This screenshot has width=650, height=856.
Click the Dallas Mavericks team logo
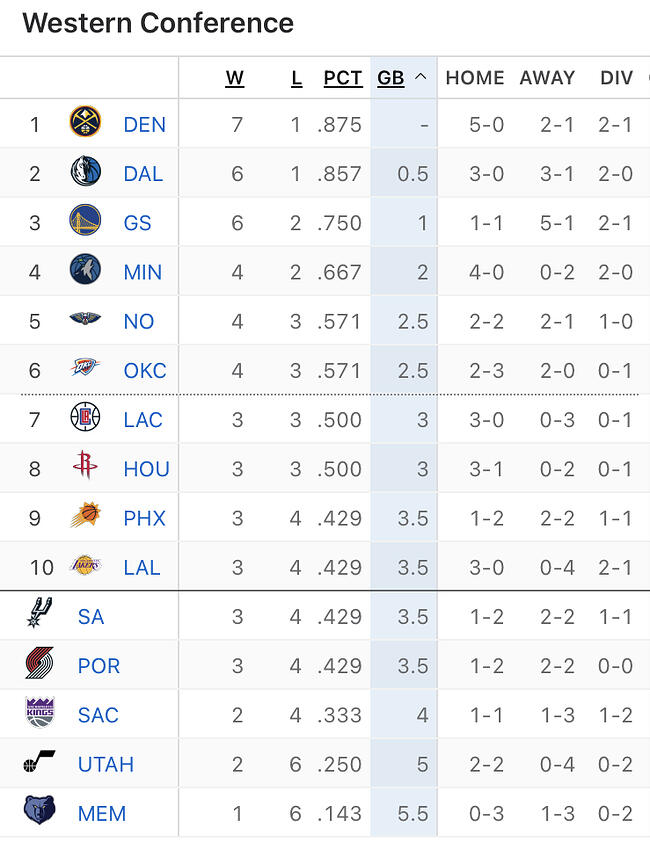pos(85,173)
